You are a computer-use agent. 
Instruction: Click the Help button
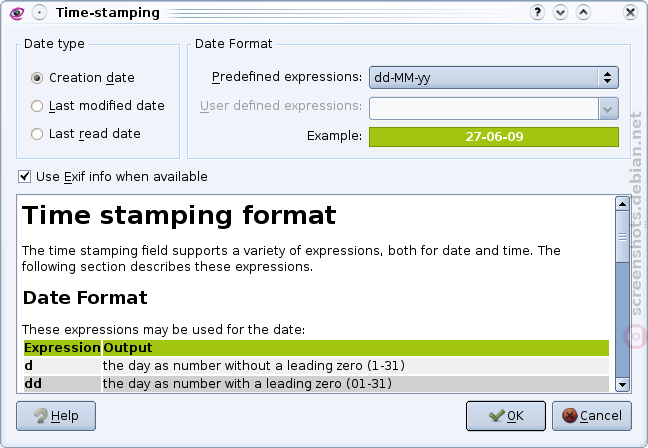(x=56, y=416)
